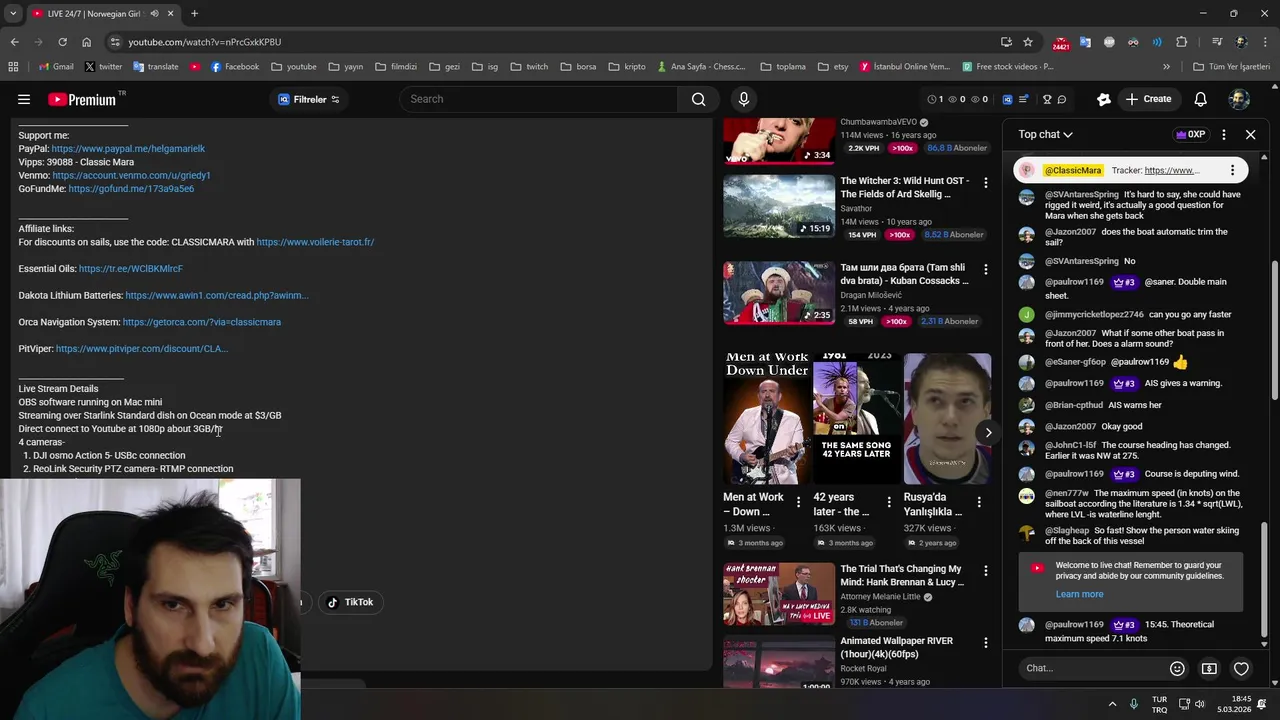Open YouTube notifications bell

pyautogui.click(x=1200, y=99)
